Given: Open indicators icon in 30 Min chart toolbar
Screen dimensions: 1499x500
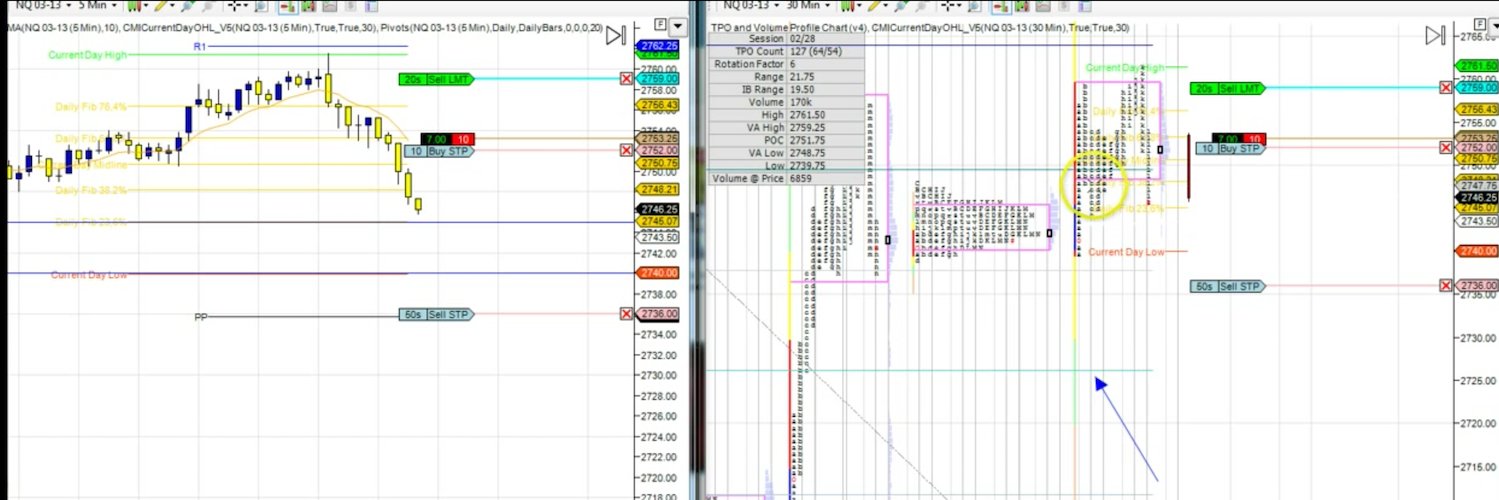Looking at the screenshot, I should click(x=1021, y=6).
